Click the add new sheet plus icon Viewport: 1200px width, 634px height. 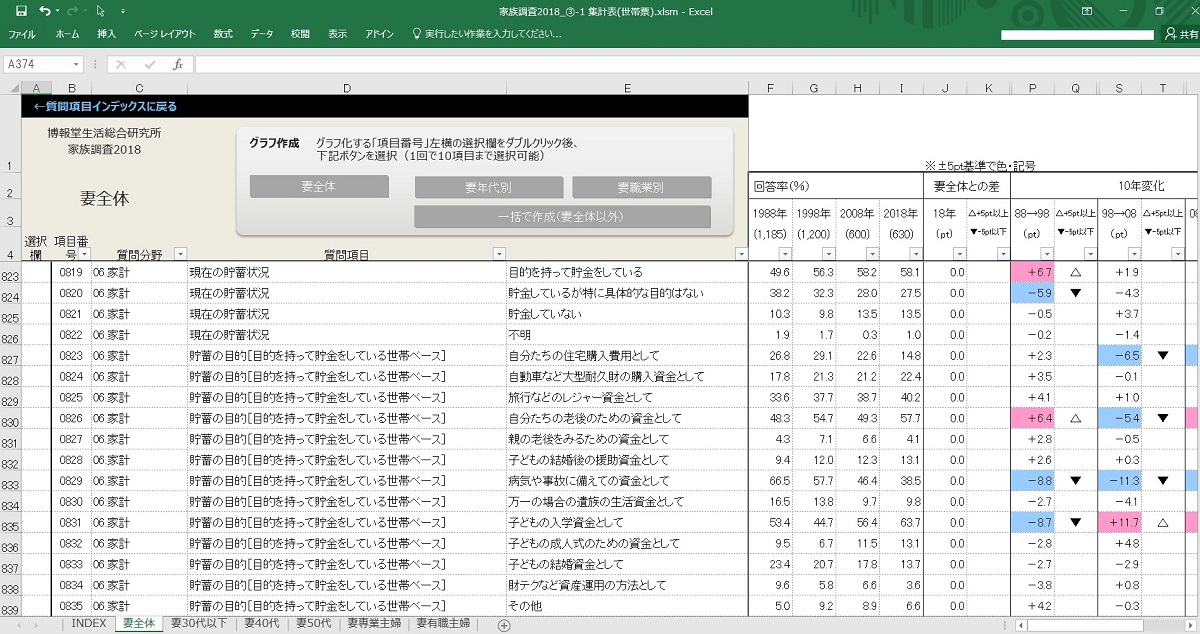tap(504, 625)
